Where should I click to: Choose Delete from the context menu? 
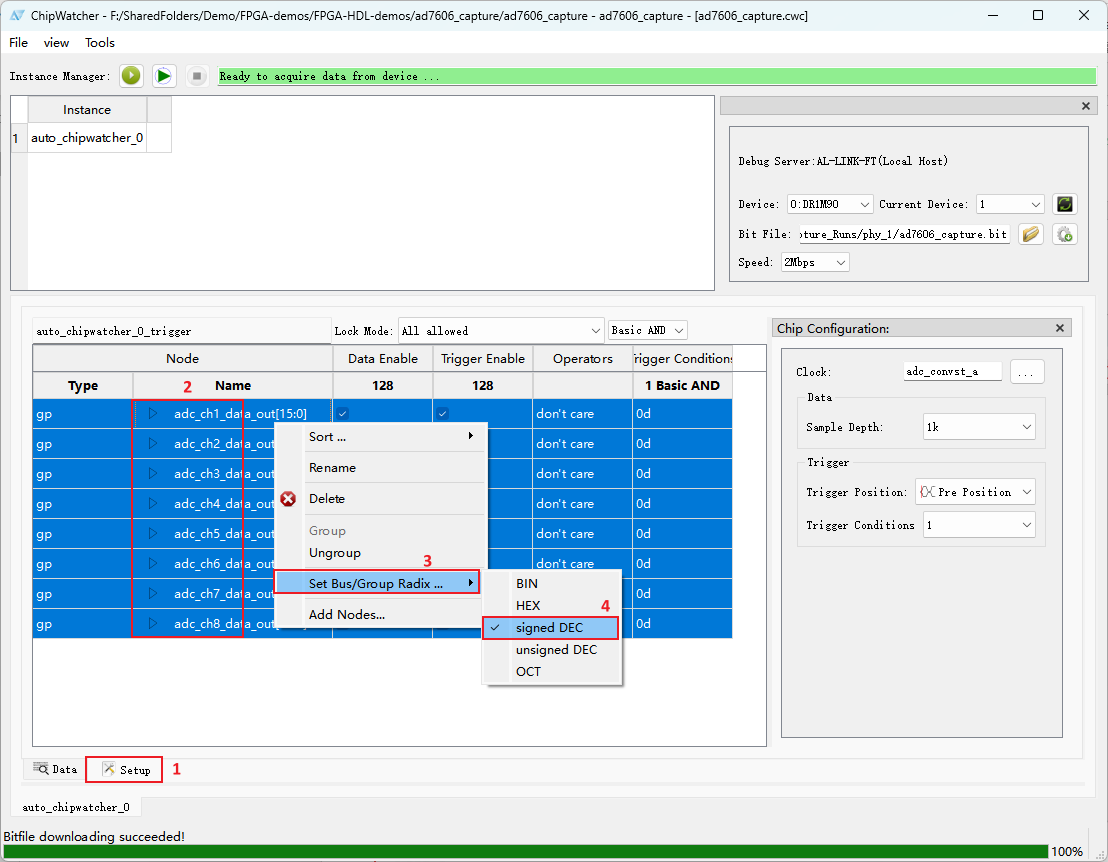click(380, 499)
